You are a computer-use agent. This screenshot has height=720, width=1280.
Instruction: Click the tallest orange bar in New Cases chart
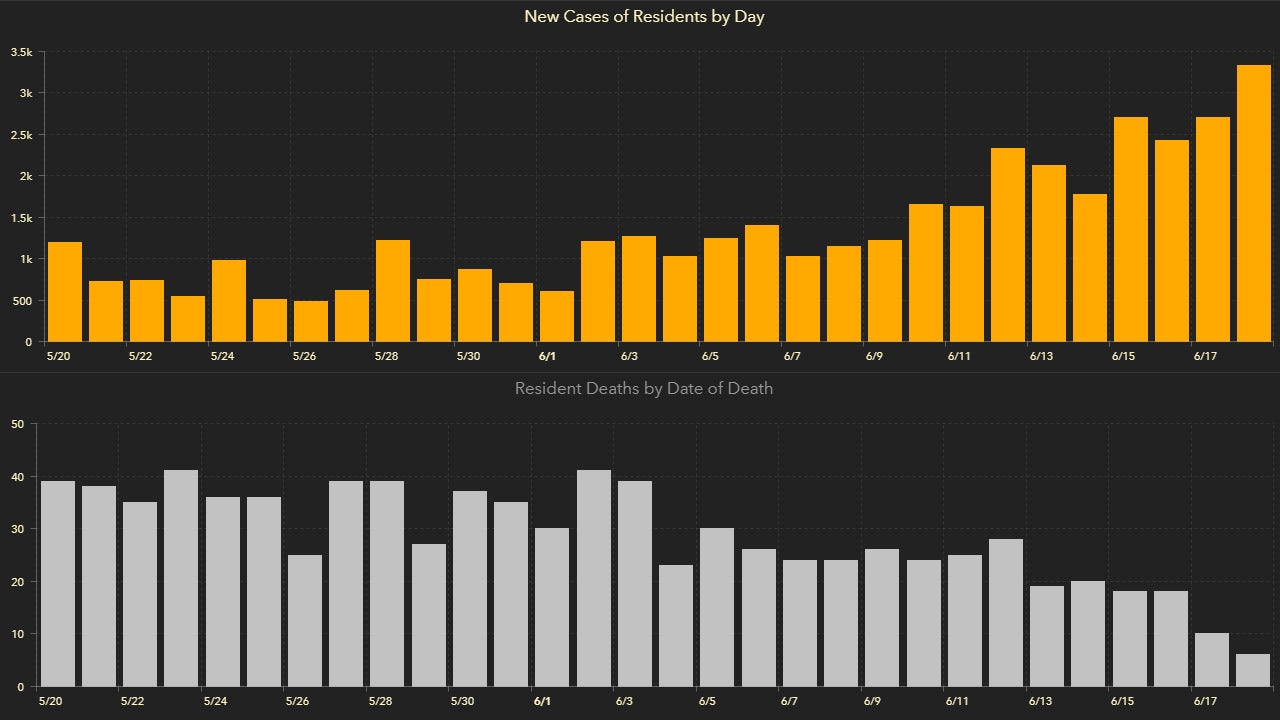click(x=1253, y=204)
